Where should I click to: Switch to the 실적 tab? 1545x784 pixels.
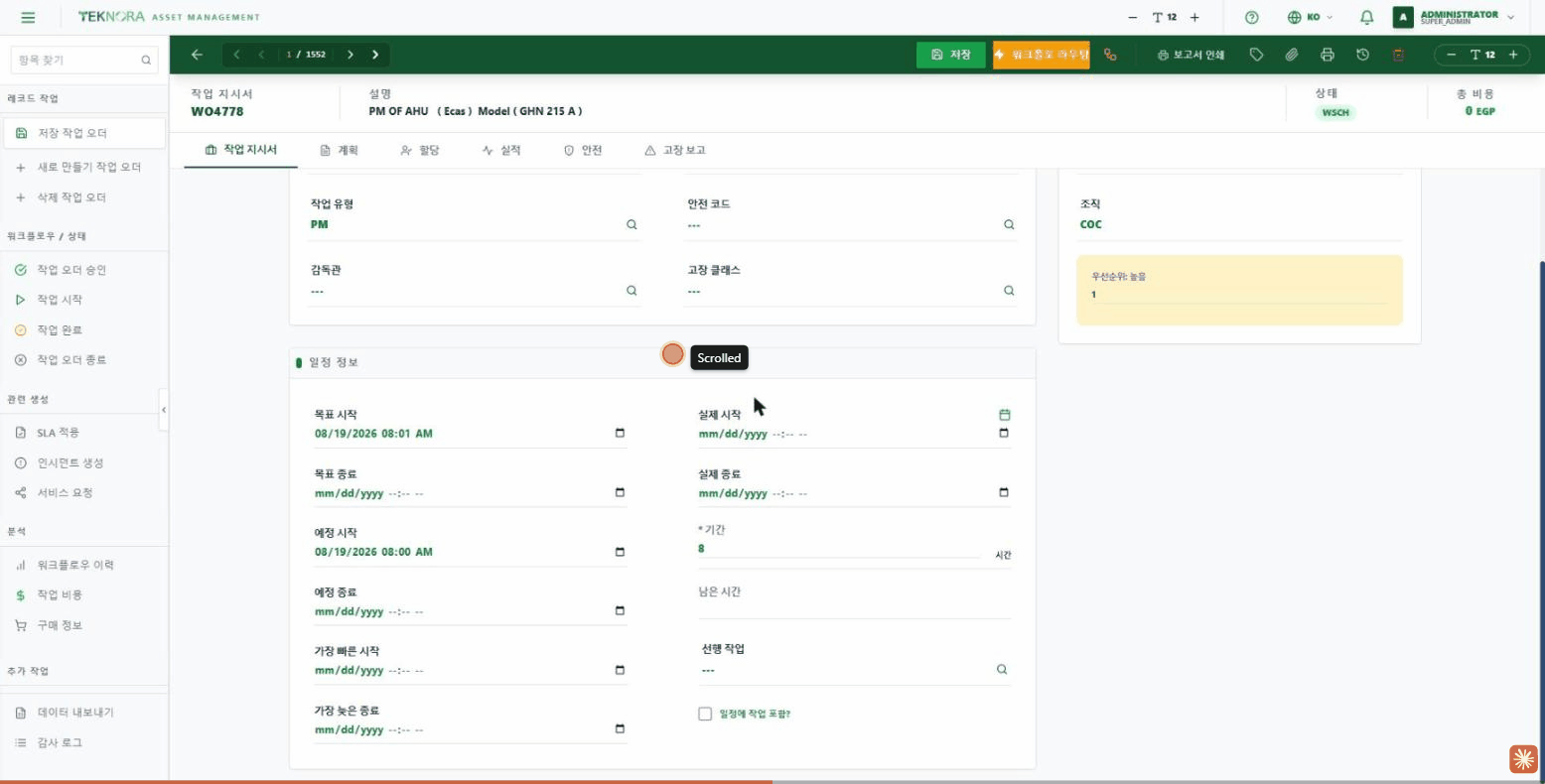(x=500, y=150)
